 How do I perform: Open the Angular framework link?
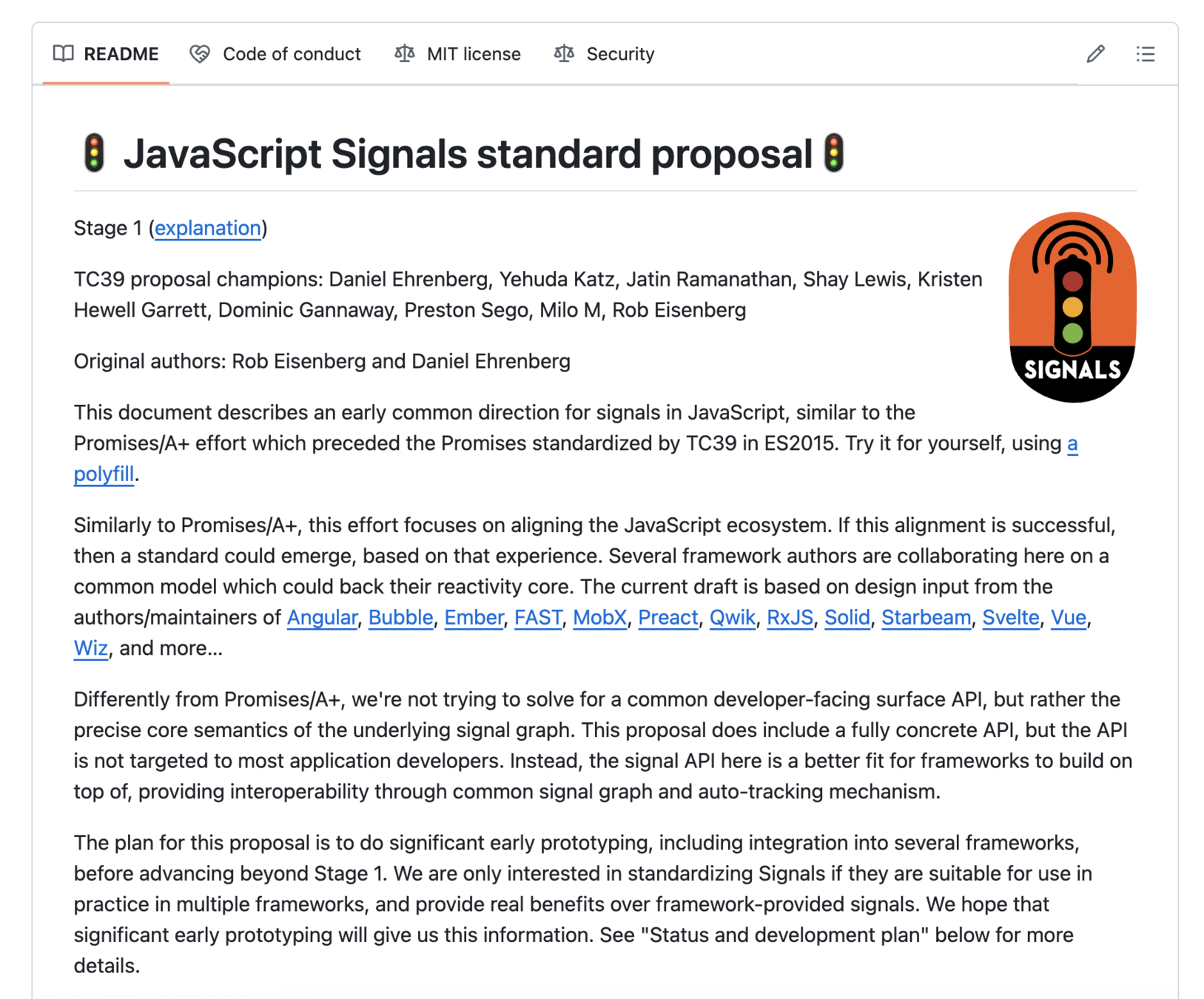pyautogui.click(x=322, y=617)
